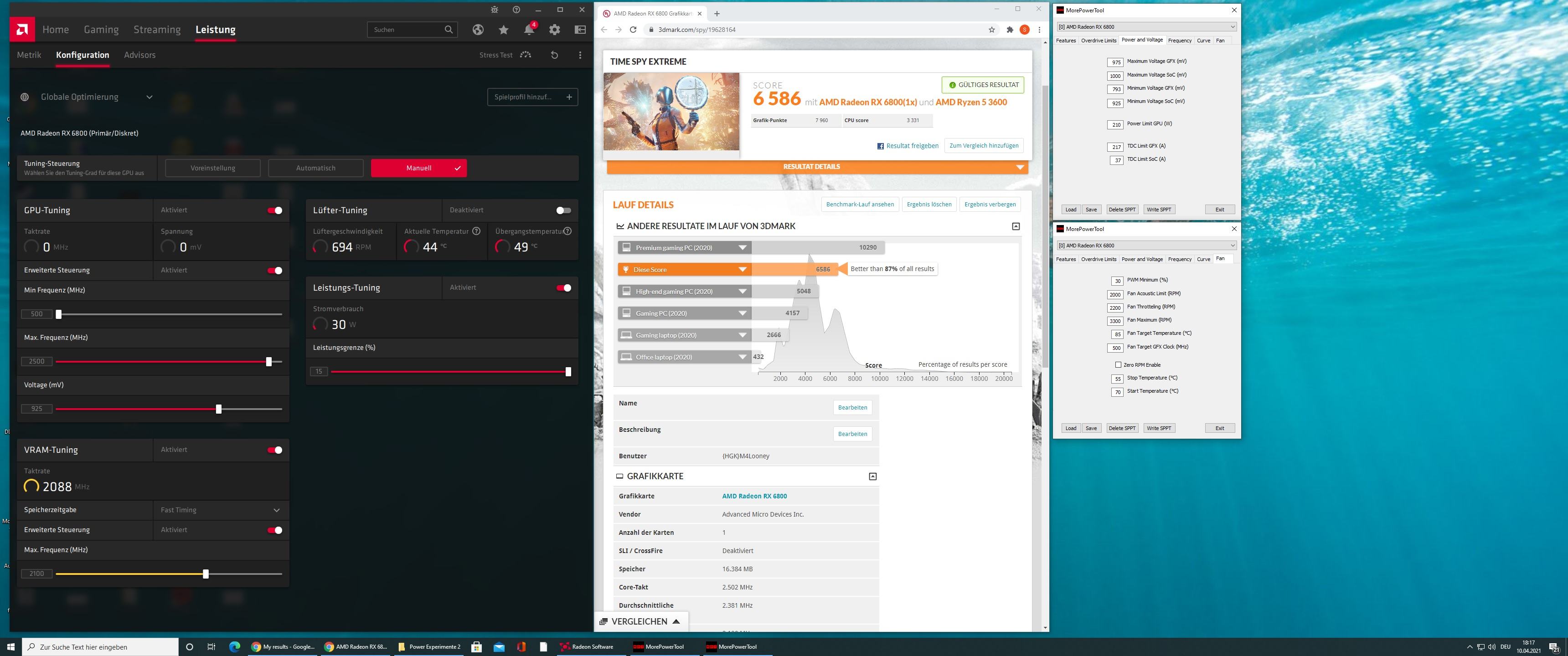Image resolution: width=1568 pixels, height=656 pixels.
Task: Click the Chrome profile avatar icon
Action: click(x=1024, y=29)
